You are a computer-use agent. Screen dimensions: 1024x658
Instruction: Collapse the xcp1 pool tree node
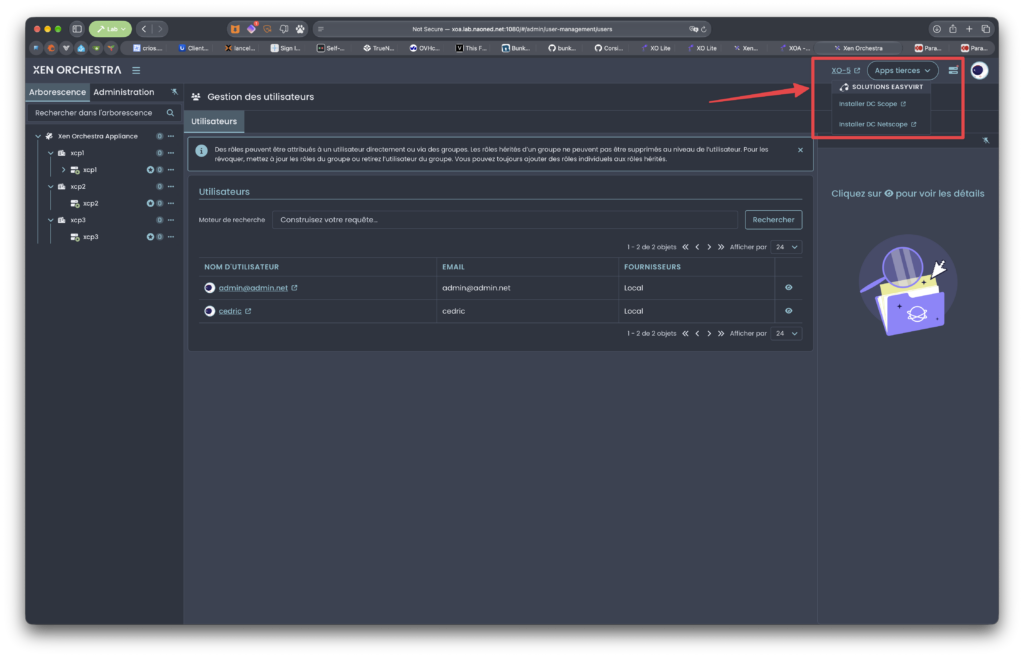click(50, 153)
